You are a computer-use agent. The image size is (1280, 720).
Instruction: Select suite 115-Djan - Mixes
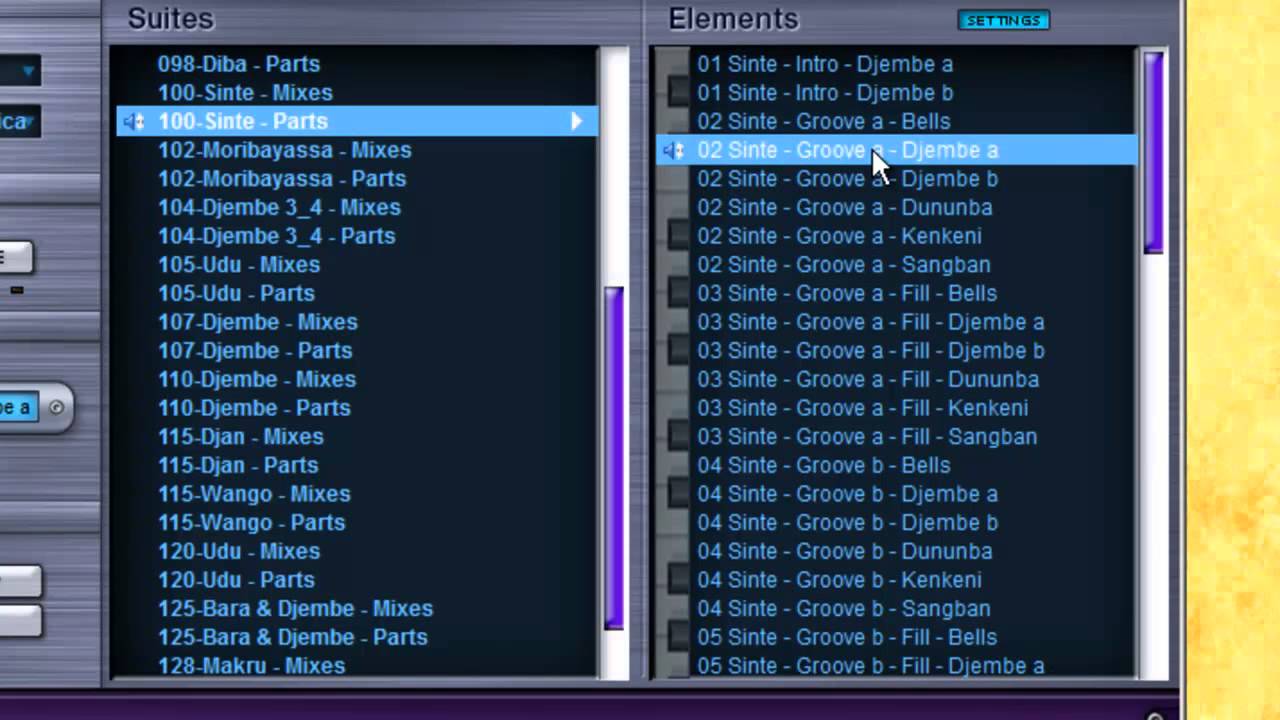(x=241, y=437)
